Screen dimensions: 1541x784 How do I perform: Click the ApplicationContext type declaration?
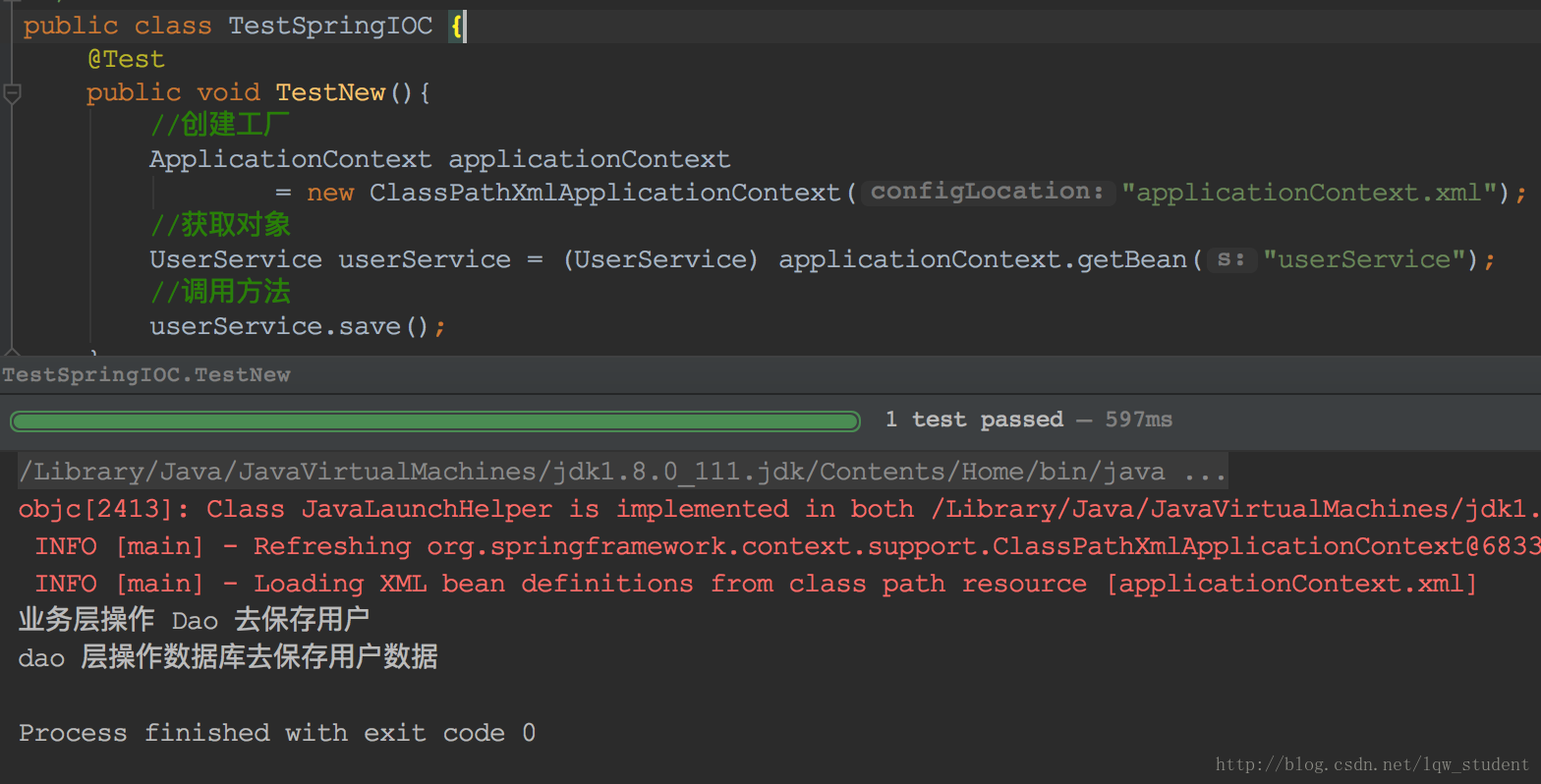click(290, 159)
